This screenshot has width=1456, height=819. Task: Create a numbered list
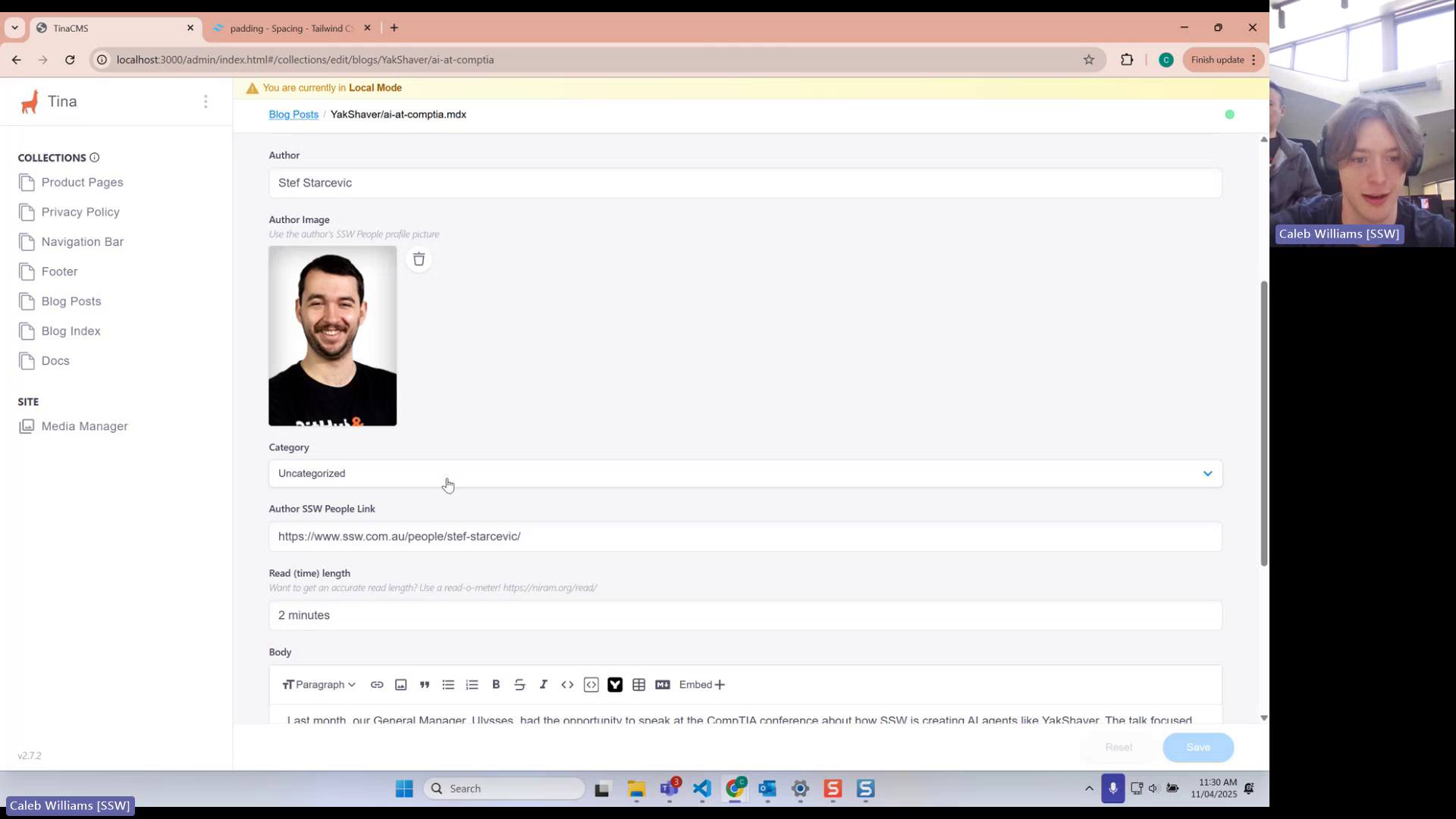pos(472,685)
